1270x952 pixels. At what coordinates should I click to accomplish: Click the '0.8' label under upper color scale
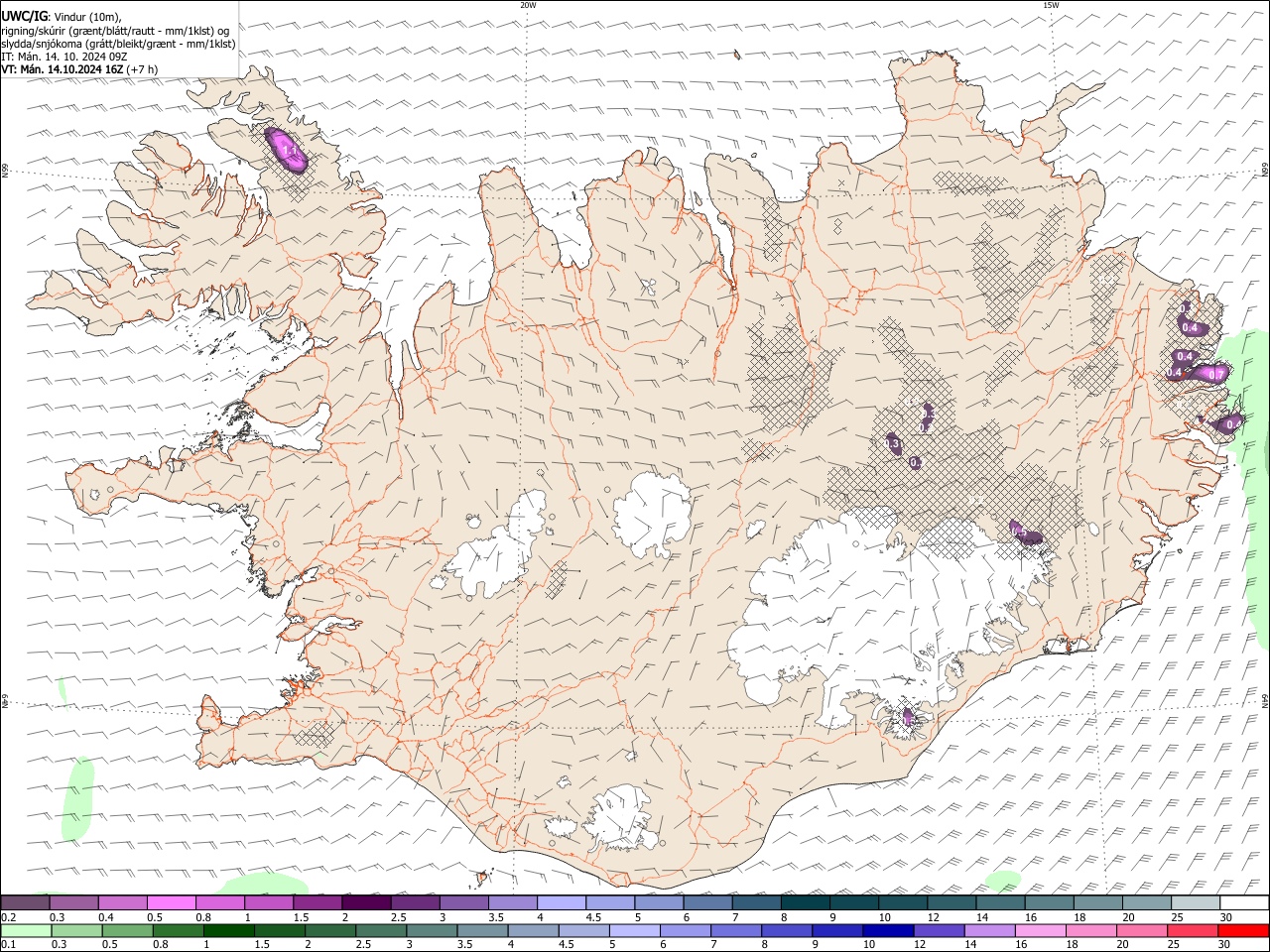coord(203,917)
